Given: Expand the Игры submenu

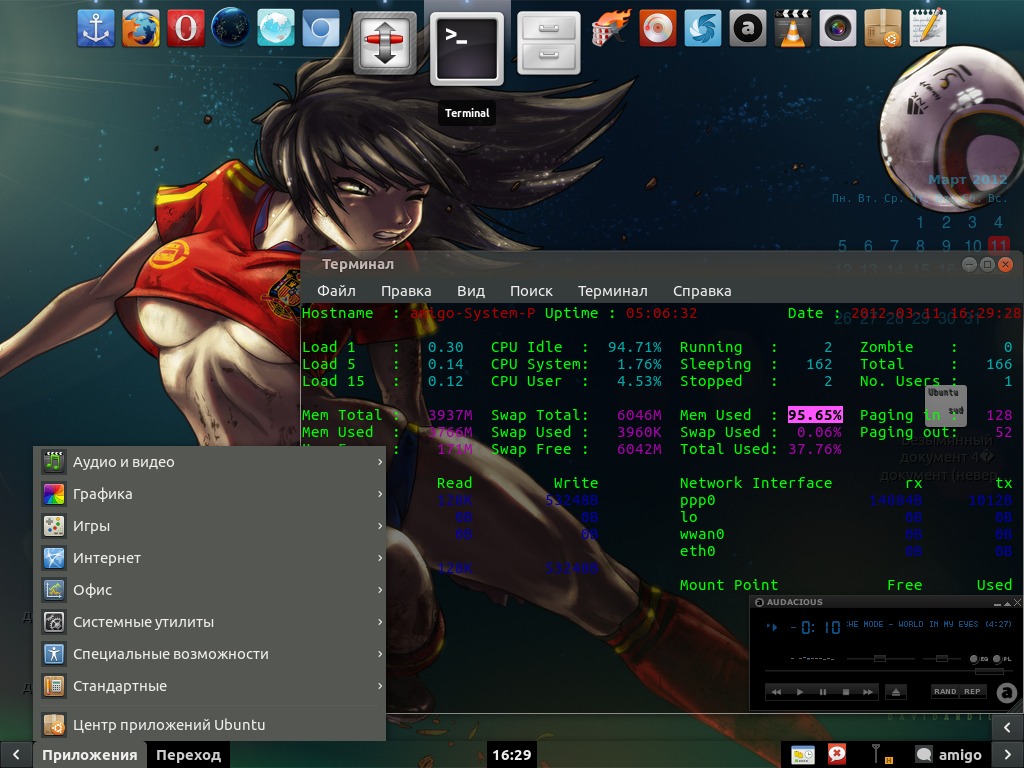Looking at the screenshot, I should pyautogui.click(x=210, y=526).
